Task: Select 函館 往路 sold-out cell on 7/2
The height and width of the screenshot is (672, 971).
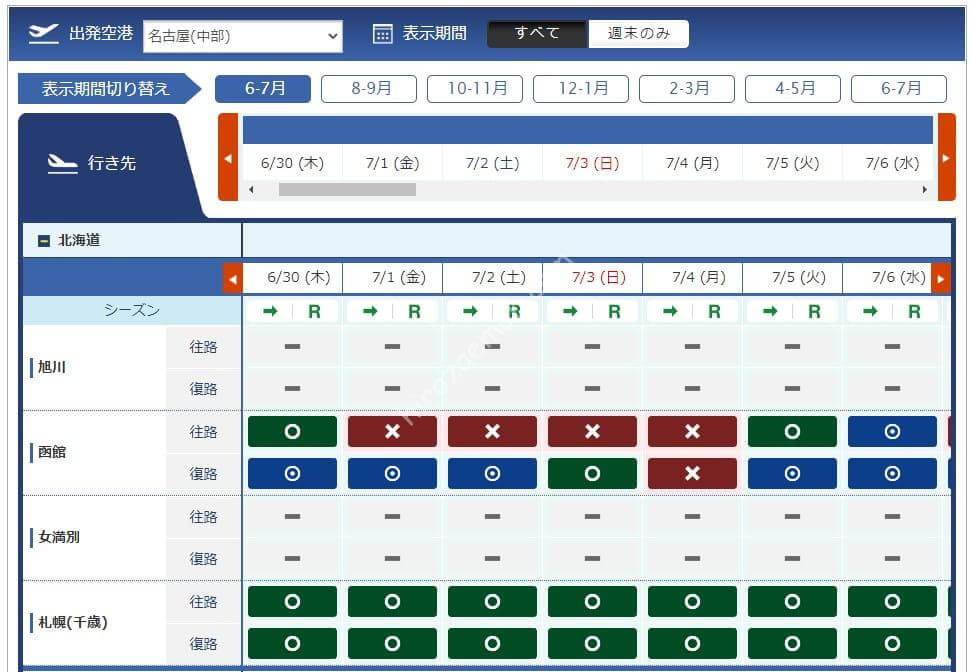Action: 492,432
